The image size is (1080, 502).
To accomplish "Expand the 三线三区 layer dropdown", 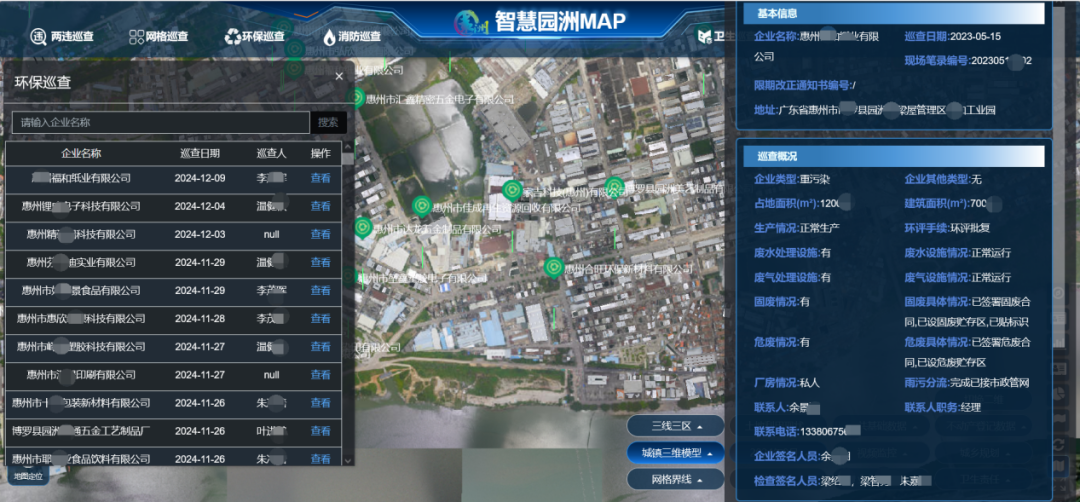I will [676, 426].
